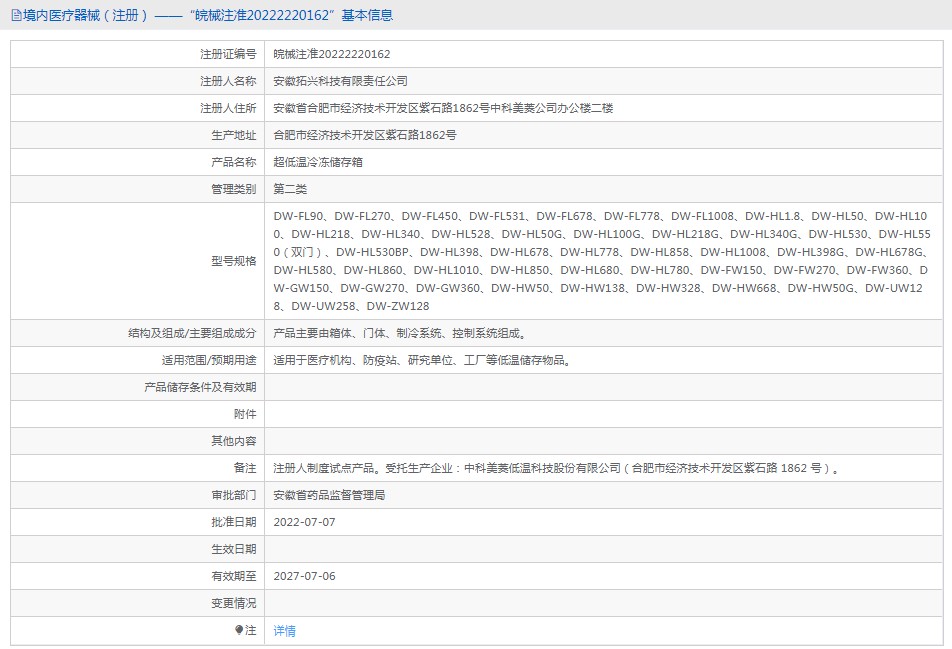Click the 结构及组成/主要组成成分 label
Image resolution: width=952 pixels, height=649 pixels.
192,333
